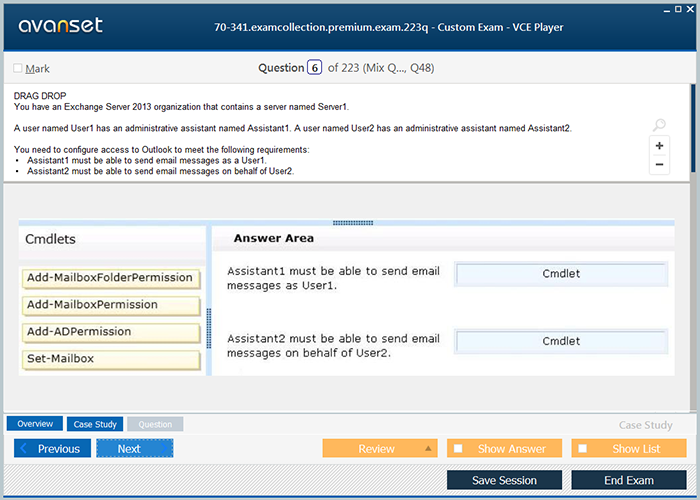Click the End Exam button

click(x=628, y=480)
